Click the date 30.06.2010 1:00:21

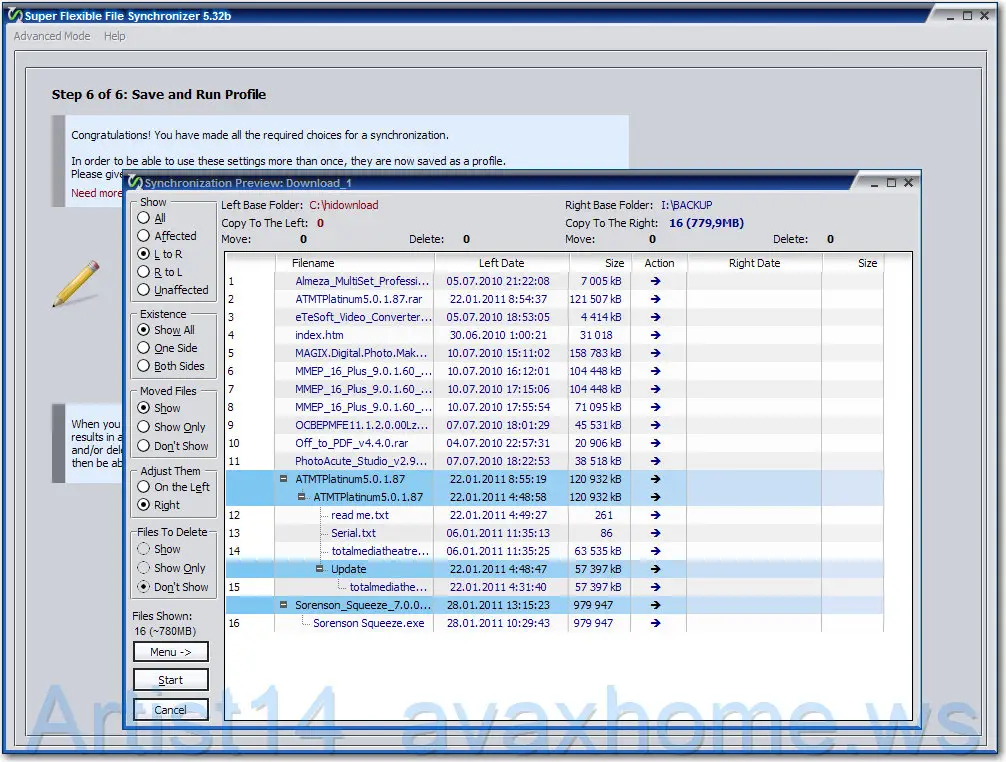pos(498,335)
